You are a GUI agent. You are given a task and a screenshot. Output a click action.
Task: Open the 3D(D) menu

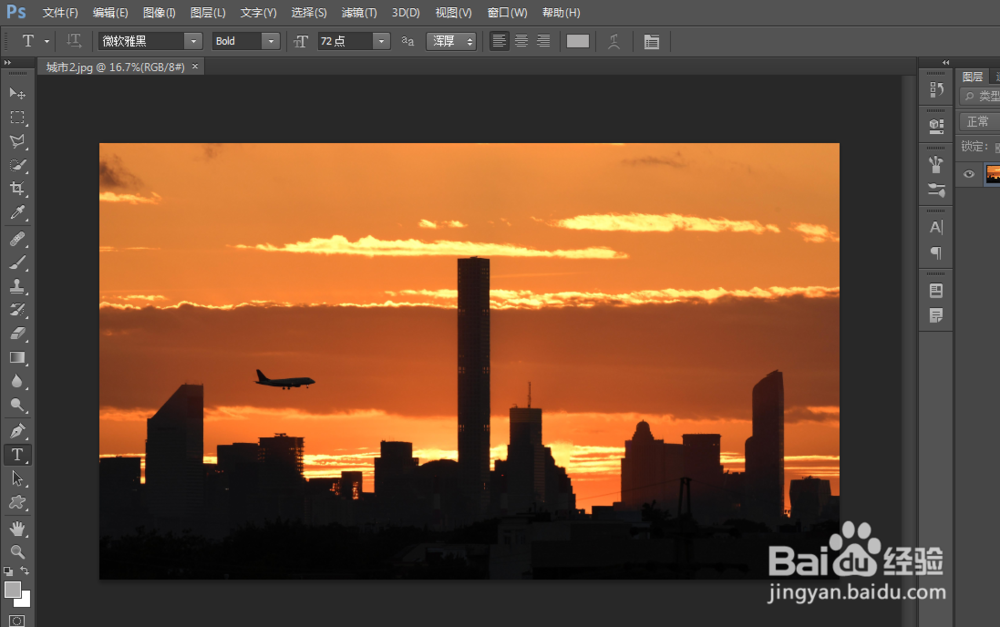(406, 13)
